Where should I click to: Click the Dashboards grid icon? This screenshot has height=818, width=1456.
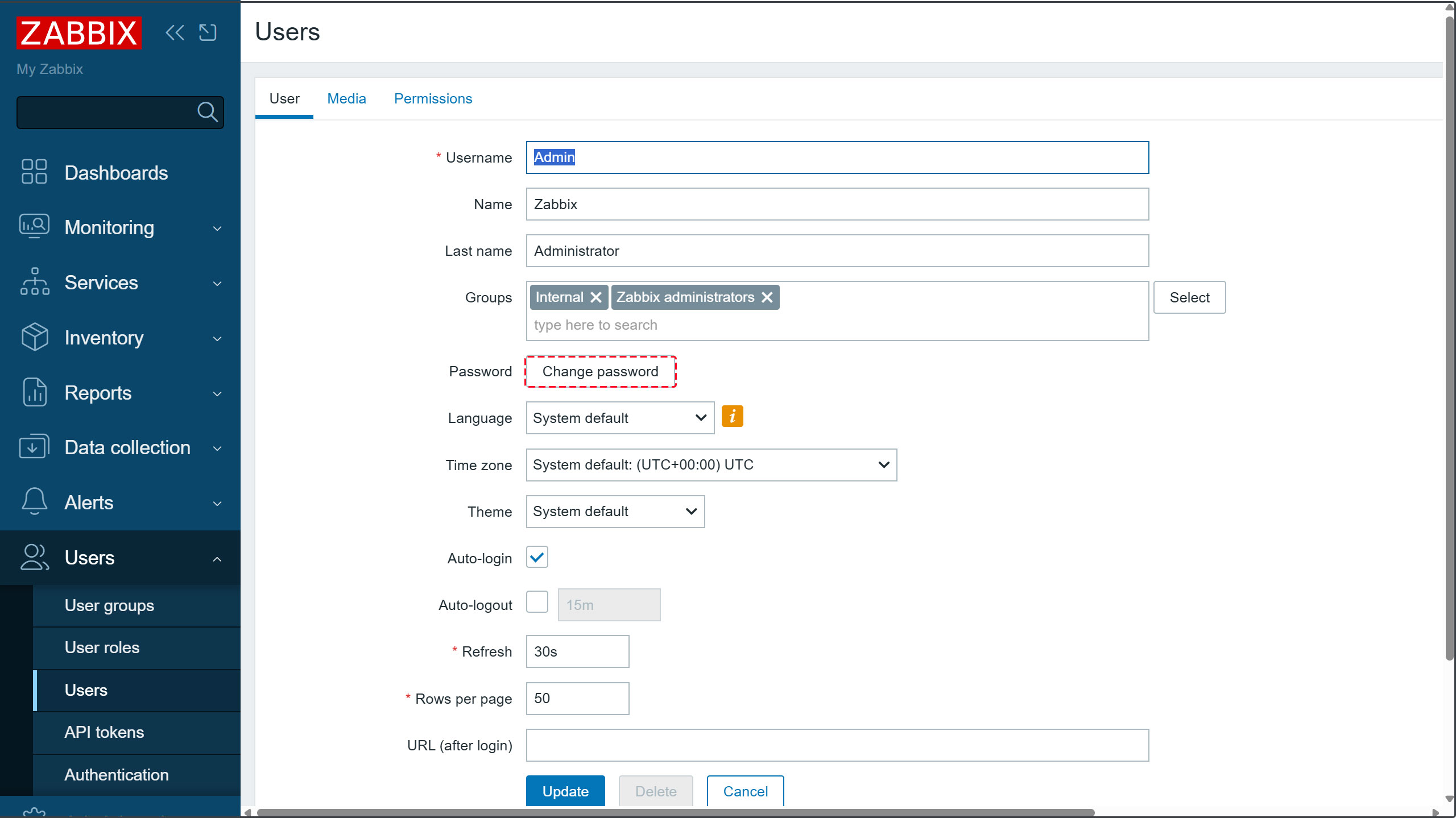point(34,172)
